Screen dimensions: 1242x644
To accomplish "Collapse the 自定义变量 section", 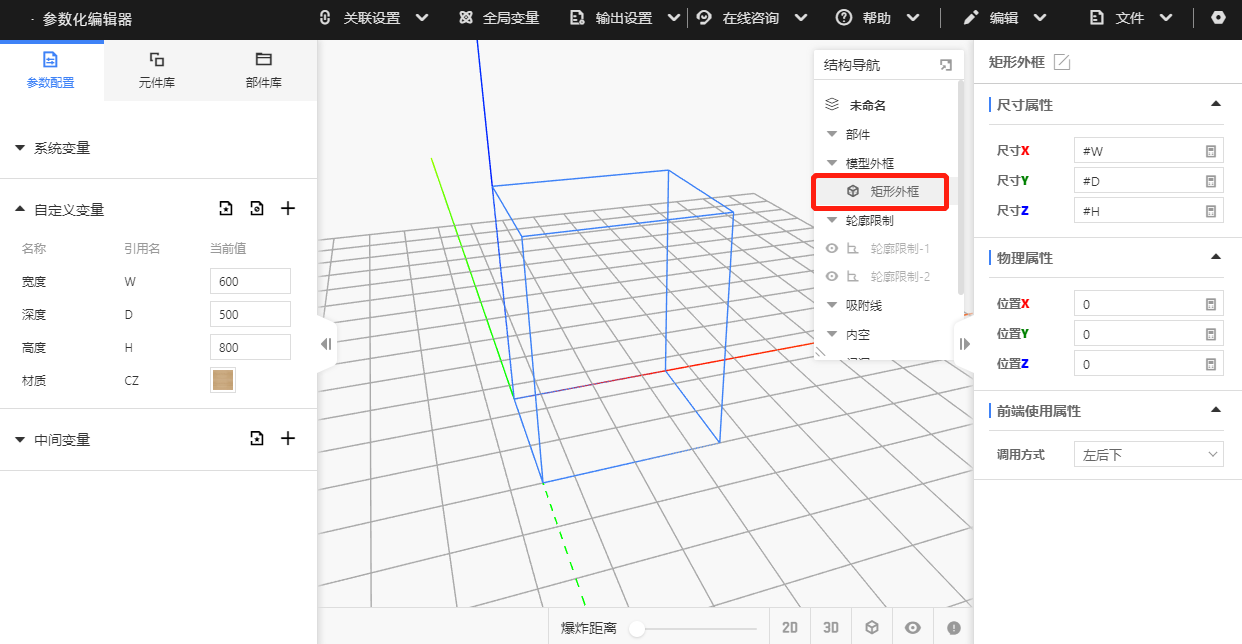I will [21, 209].
